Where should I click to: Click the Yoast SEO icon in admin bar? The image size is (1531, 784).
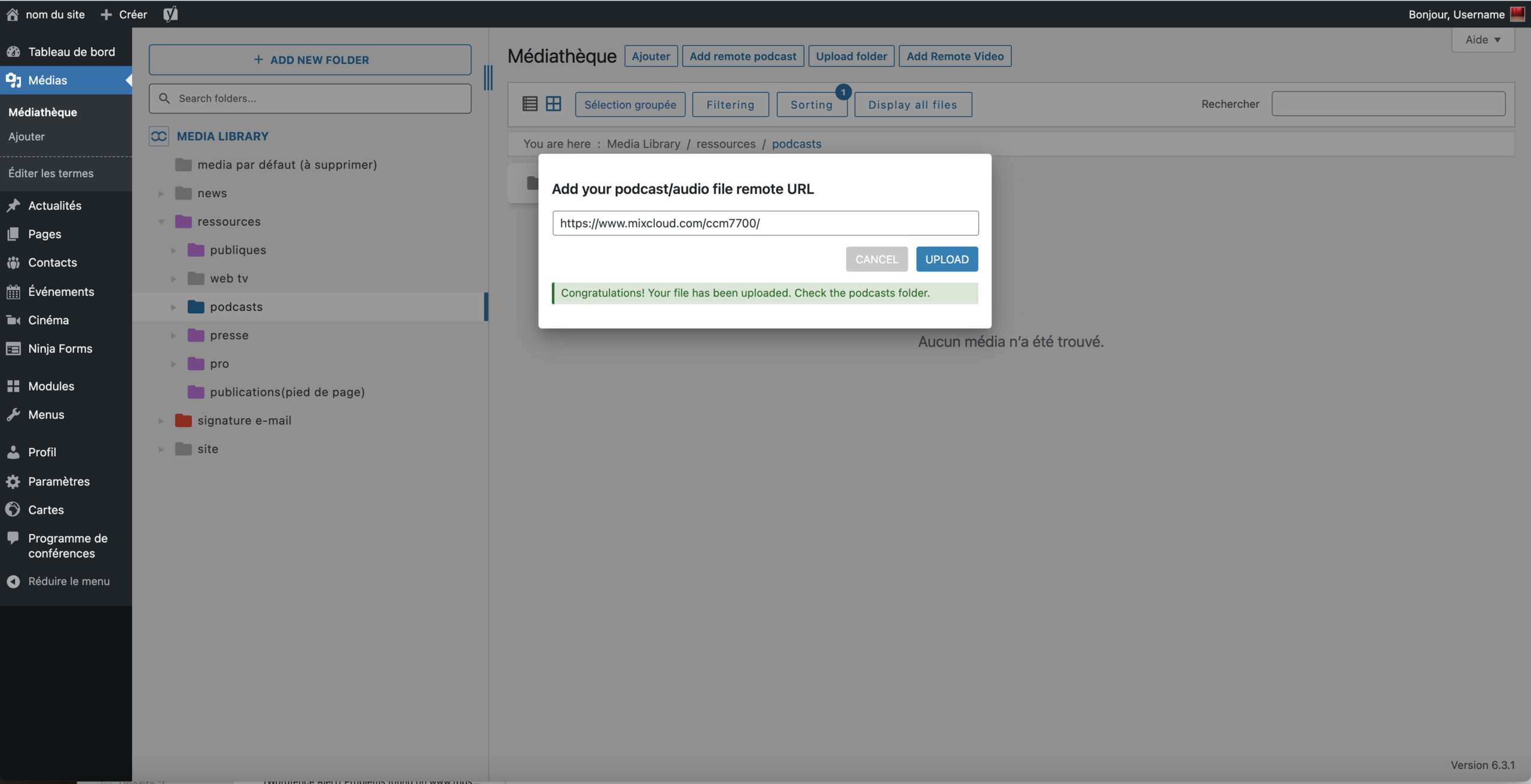170,14
